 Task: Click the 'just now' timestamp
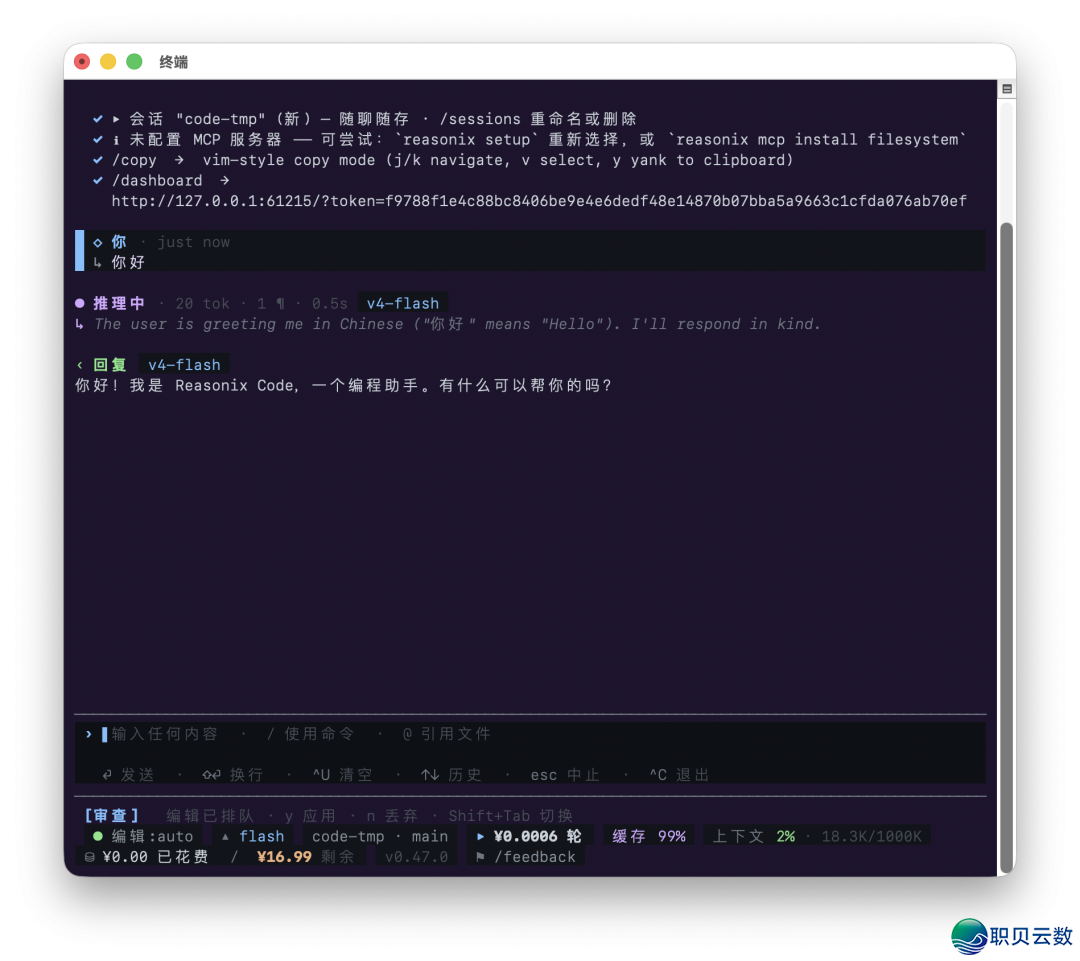[194, 242]
